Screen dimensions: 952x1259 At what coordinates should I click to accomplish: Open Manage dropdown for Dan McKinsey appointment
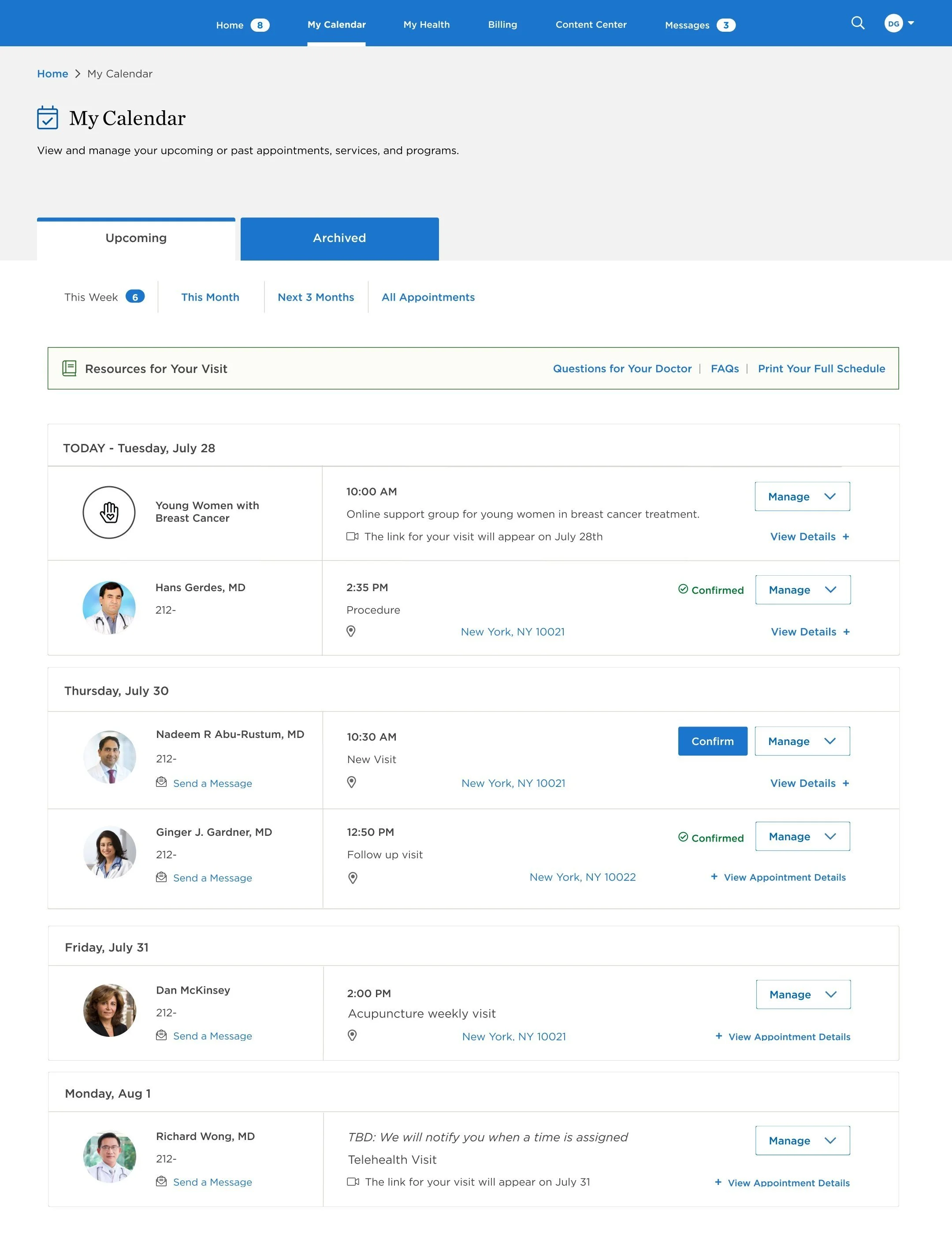[803, 995]
